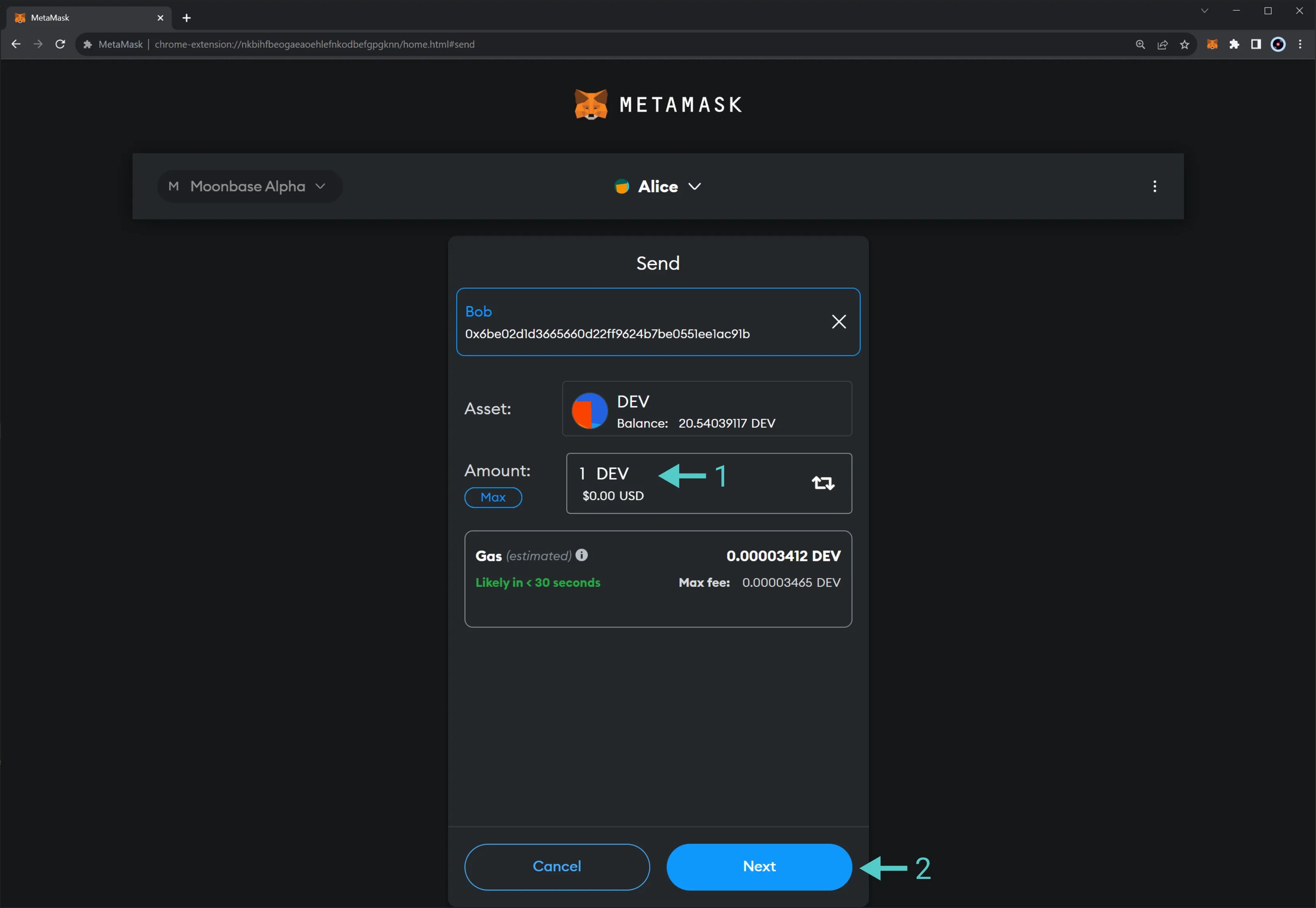Click the gas estimated info icon
The width and height of the screenshot is (1316, 908).
pos(582,555)
